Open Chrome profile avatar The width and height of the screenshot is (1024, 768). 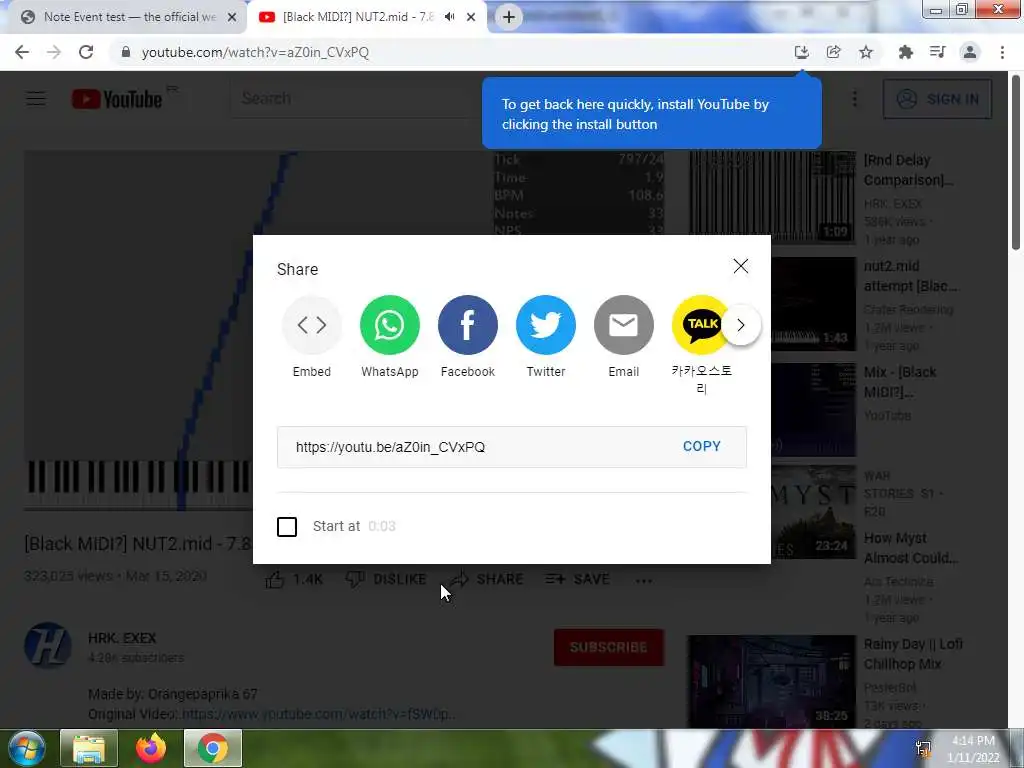[970, 52]
